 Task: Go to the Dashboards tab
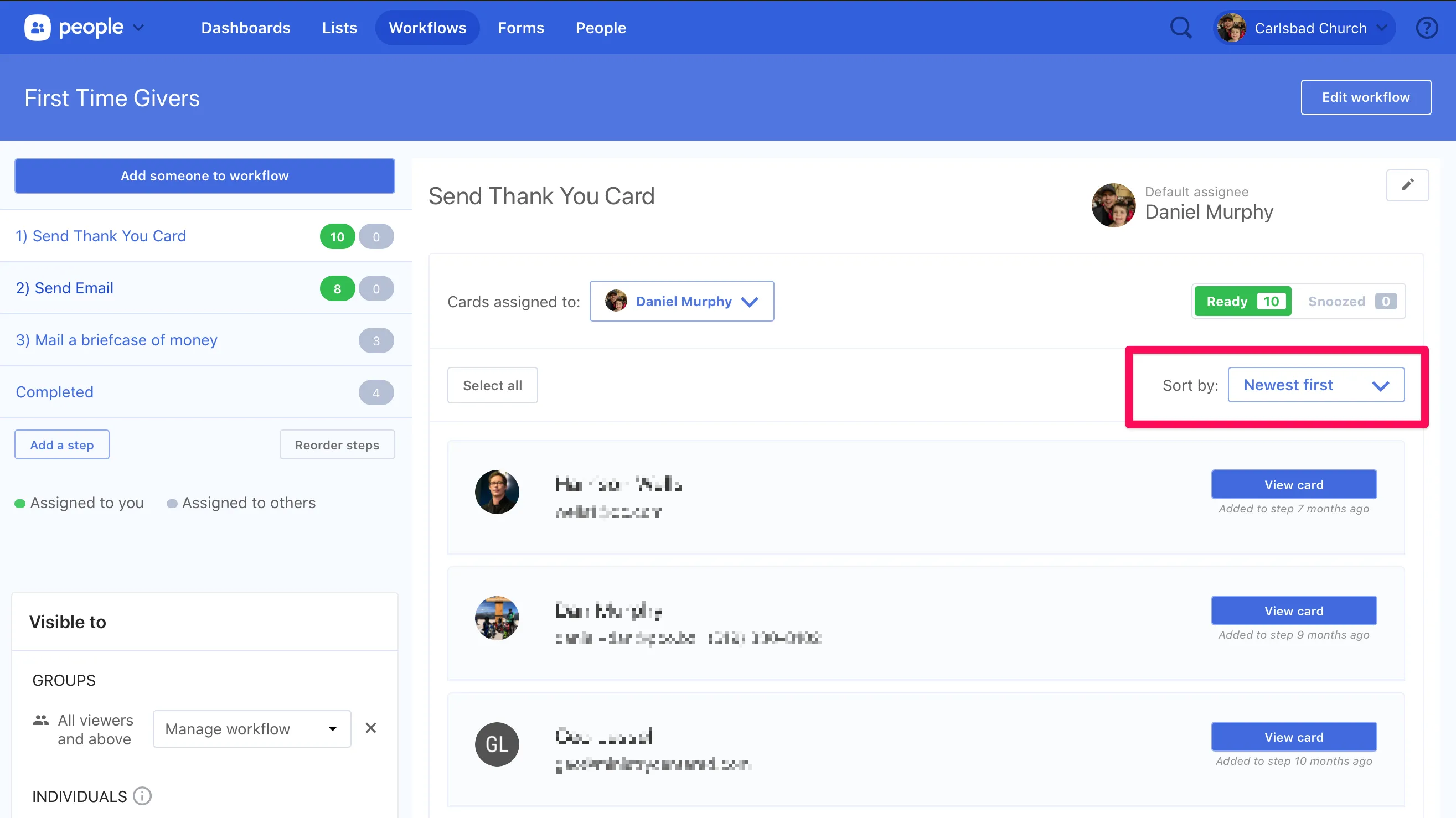point(245,28)
